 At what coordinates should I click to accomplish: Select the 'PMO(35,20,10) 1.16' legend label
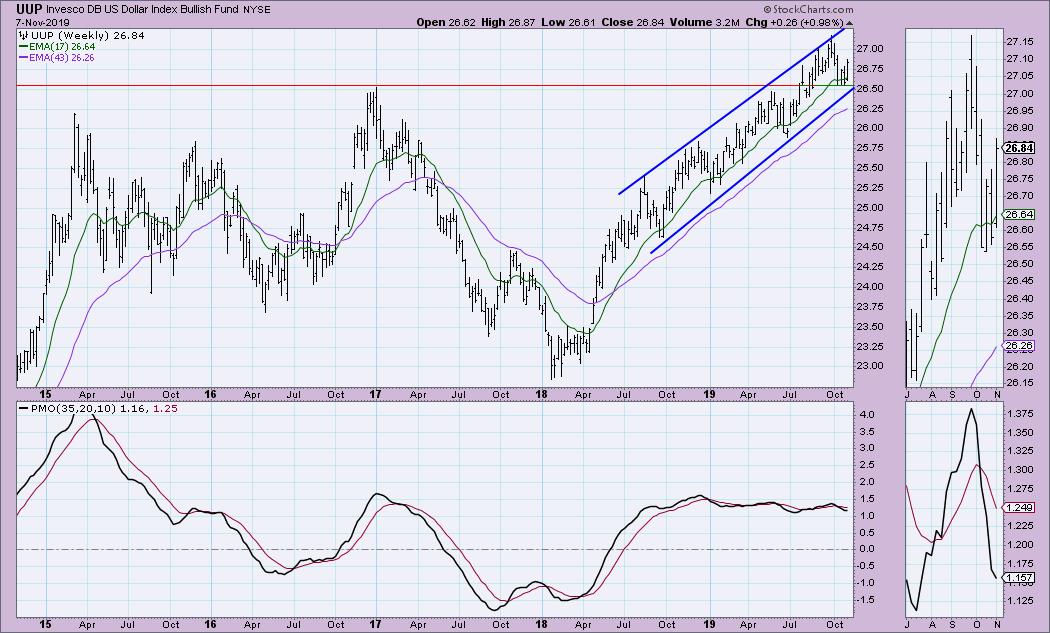click(88, 409)
